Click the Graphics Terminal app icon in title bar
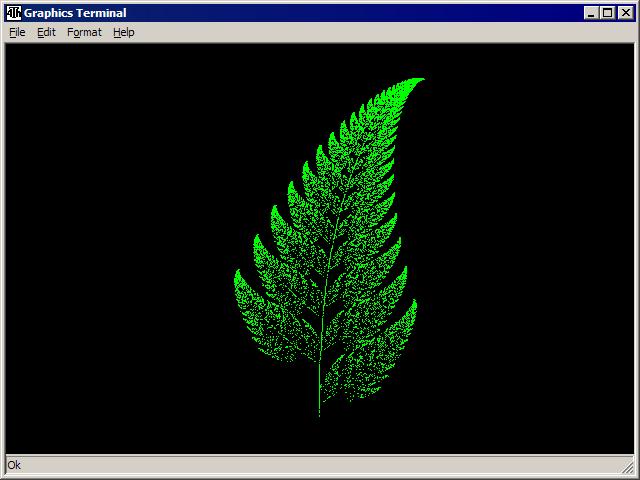Image resolution: width=640 pixels, height=480 pixels. coord(13,13)
